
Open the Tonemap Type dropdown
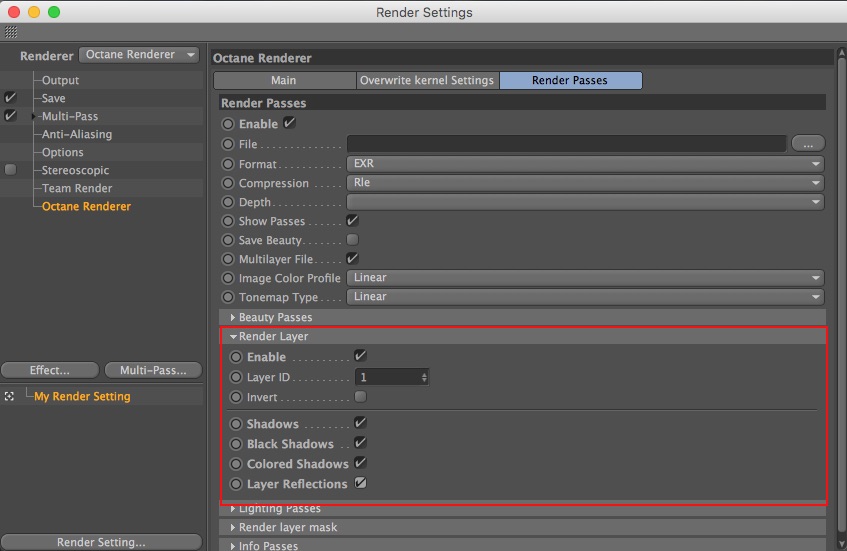click(585, 297)
